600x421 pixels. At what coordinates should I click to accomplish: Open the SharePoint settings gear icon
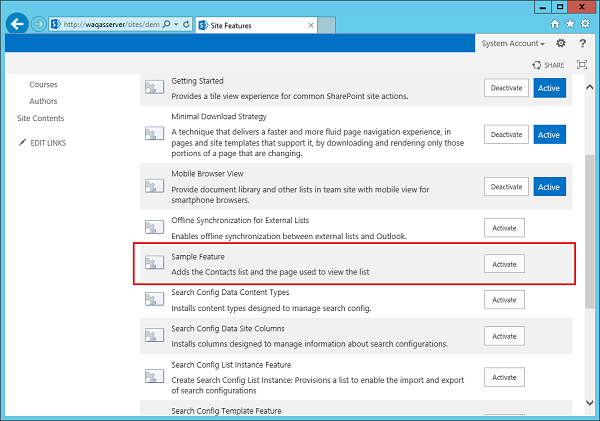[561, 43]
